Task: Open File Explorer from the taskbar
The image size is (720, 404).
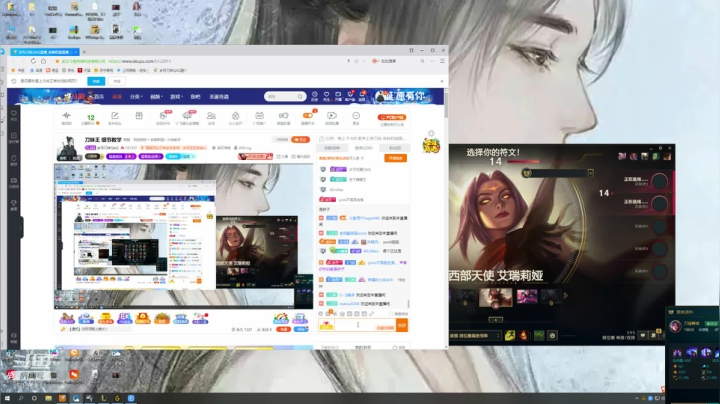Action: [48, 398]
